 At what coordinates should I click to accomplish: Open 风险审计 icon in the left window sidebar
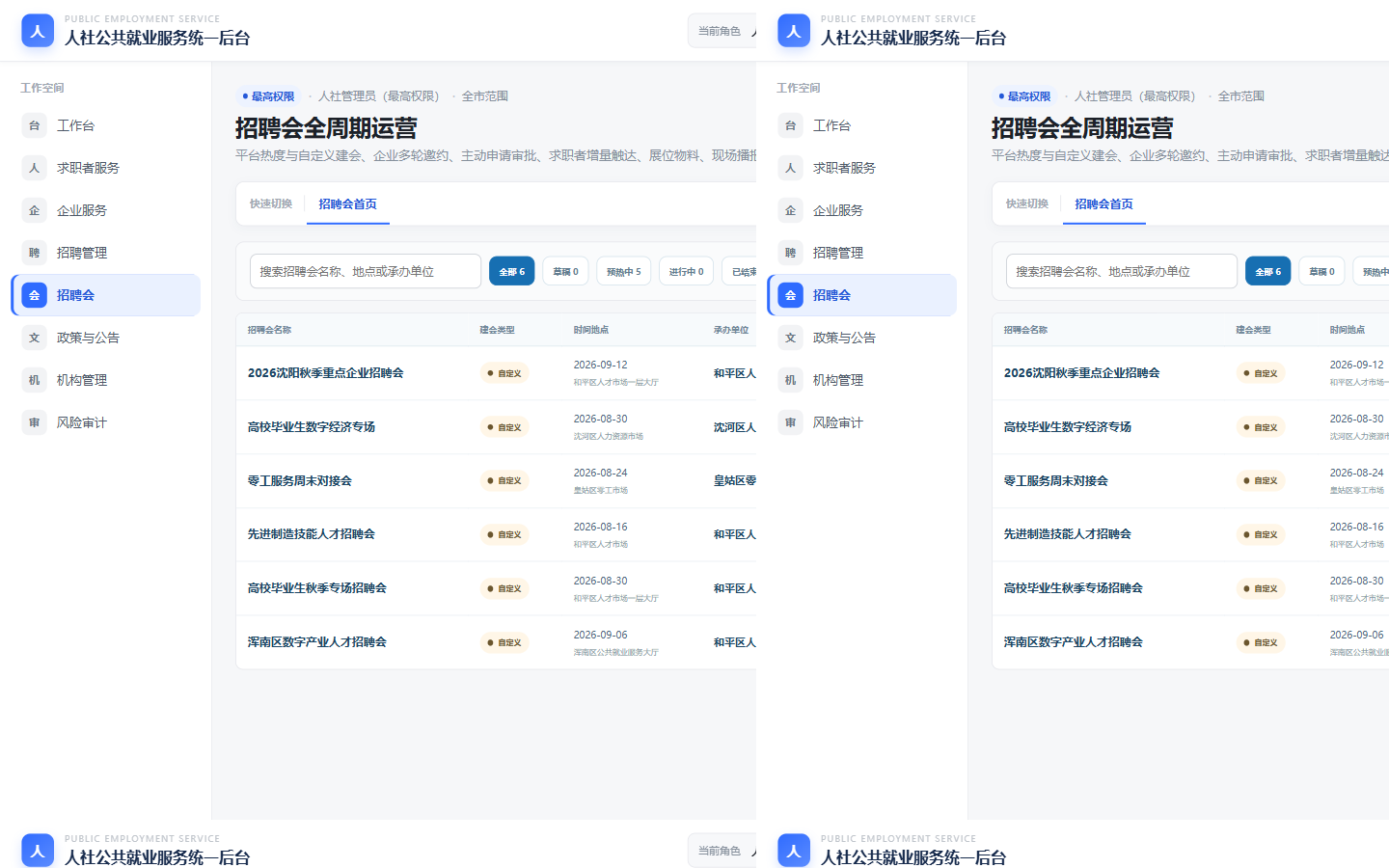[x=34, y=422]
